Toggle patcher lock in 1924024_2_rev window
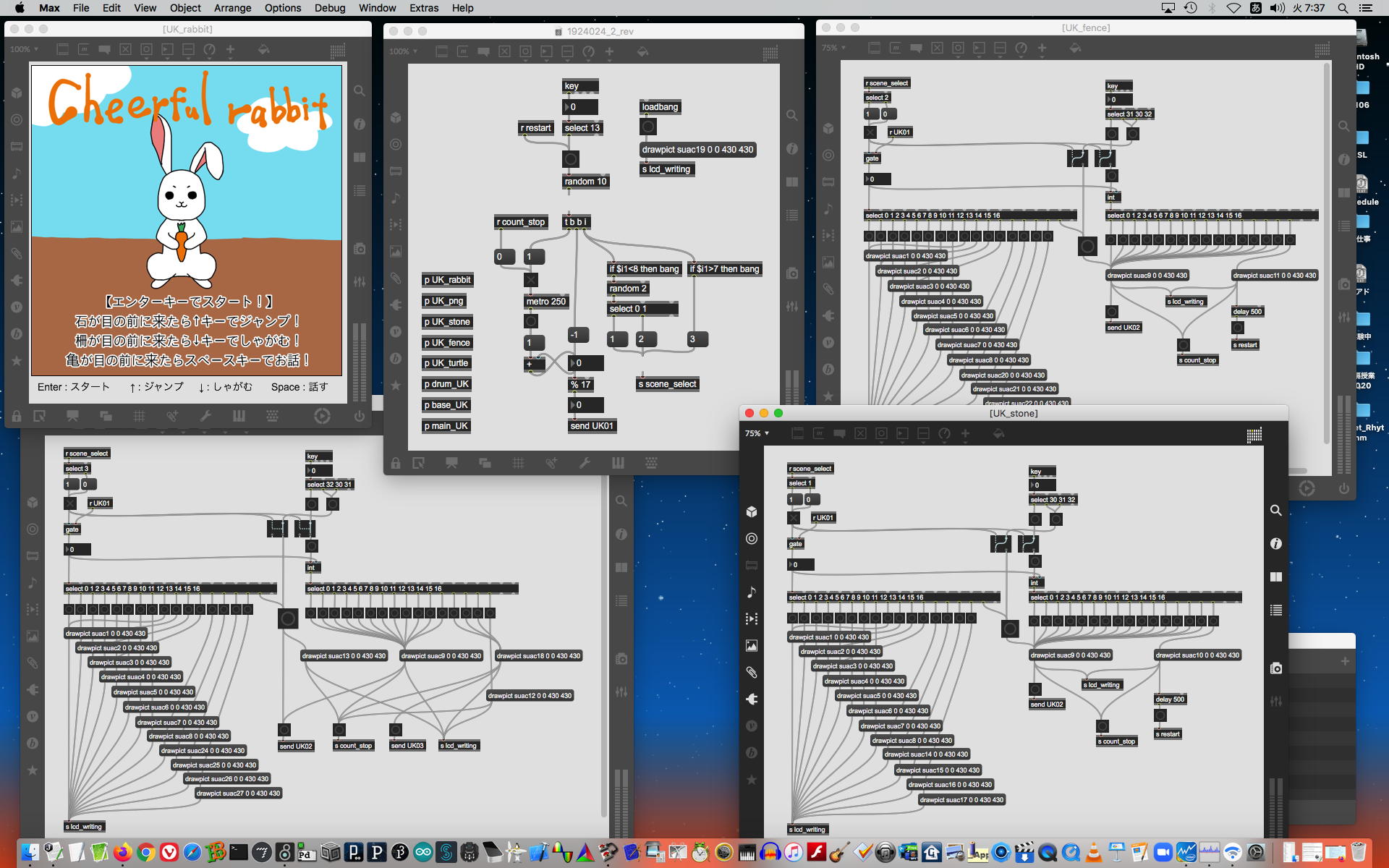This screenshot has width=1389, height=868. 396,463
